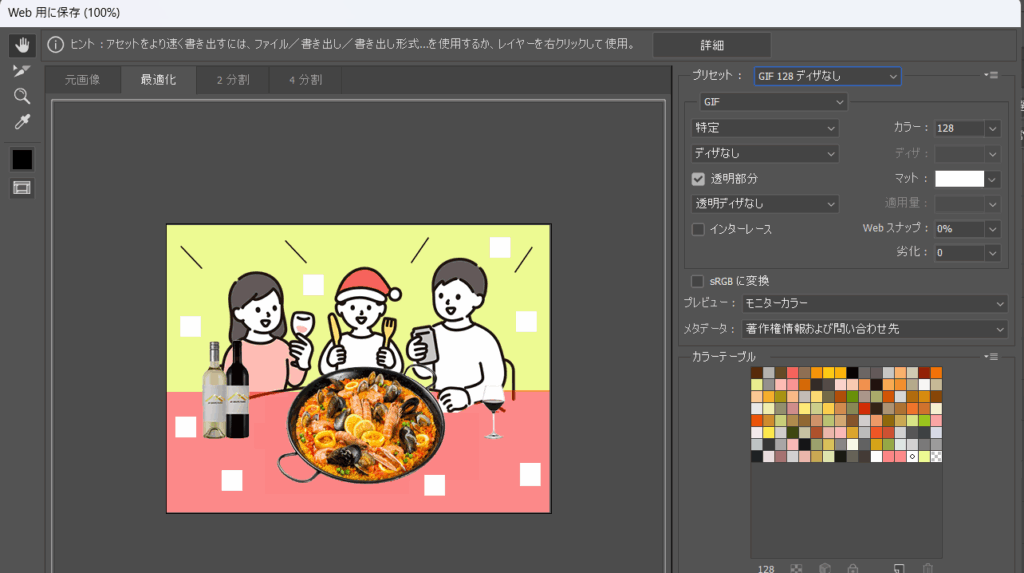Screen dimensions: 1024x573
Task: Select the Slice Select tool
Action: pyautogui.click(x=21, y=71)
